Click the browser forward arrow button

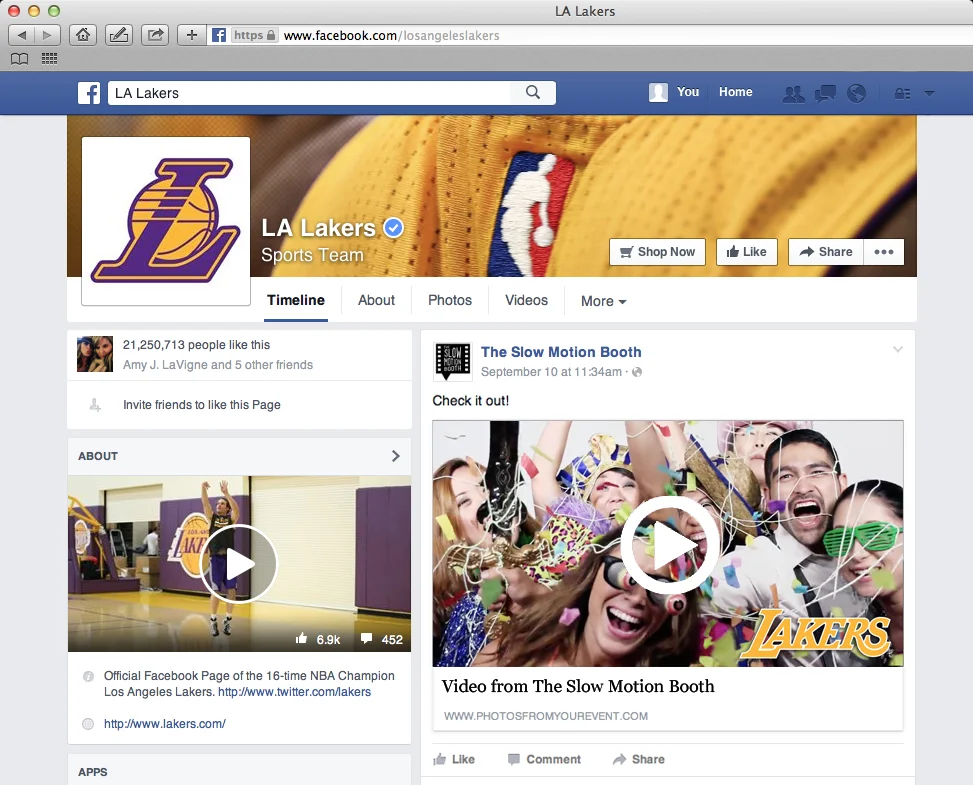tap(47, 35)
